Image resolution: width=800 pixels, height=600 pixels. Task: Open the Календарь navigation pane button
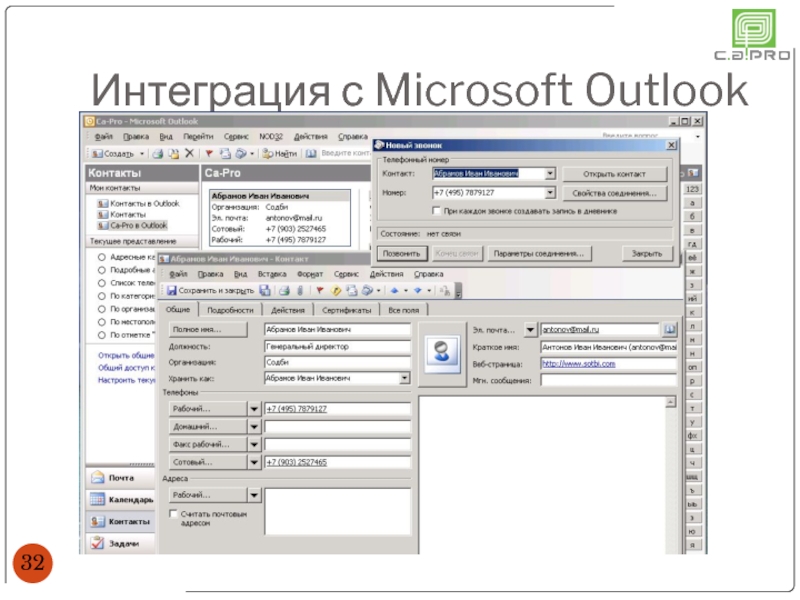click(120, 499)
